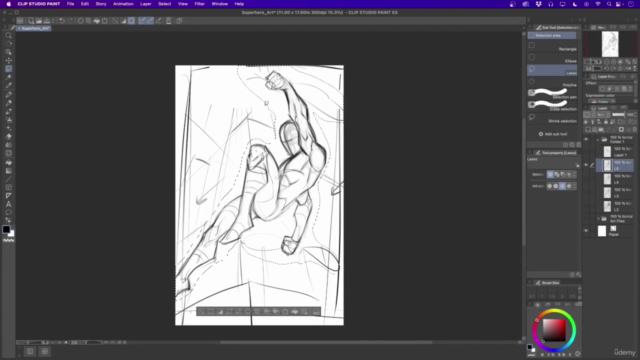Switch to the Superhero_Art canvas tab
This screenshot has height=360, width=640.
coord(34,29)
